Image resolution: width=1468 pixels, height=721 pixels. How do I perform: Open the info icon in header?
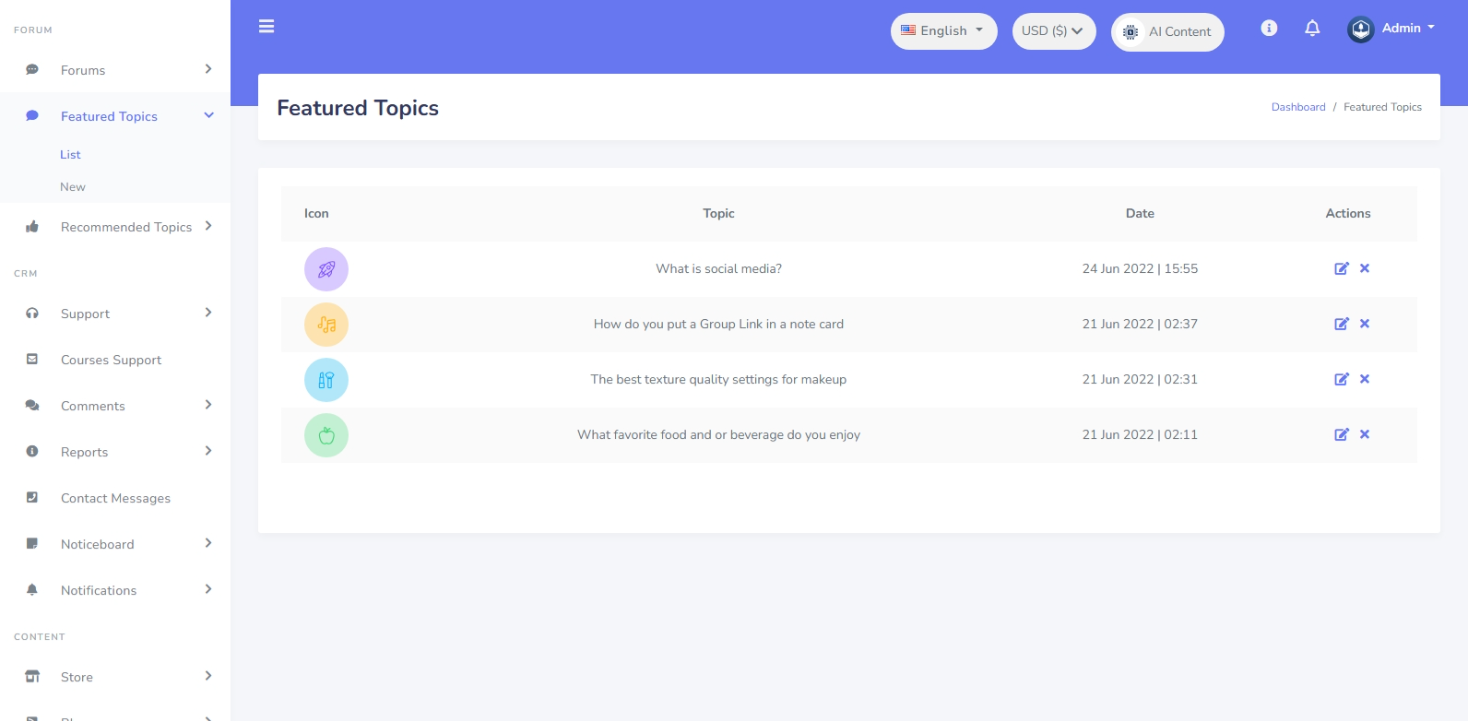[1269, 28]
